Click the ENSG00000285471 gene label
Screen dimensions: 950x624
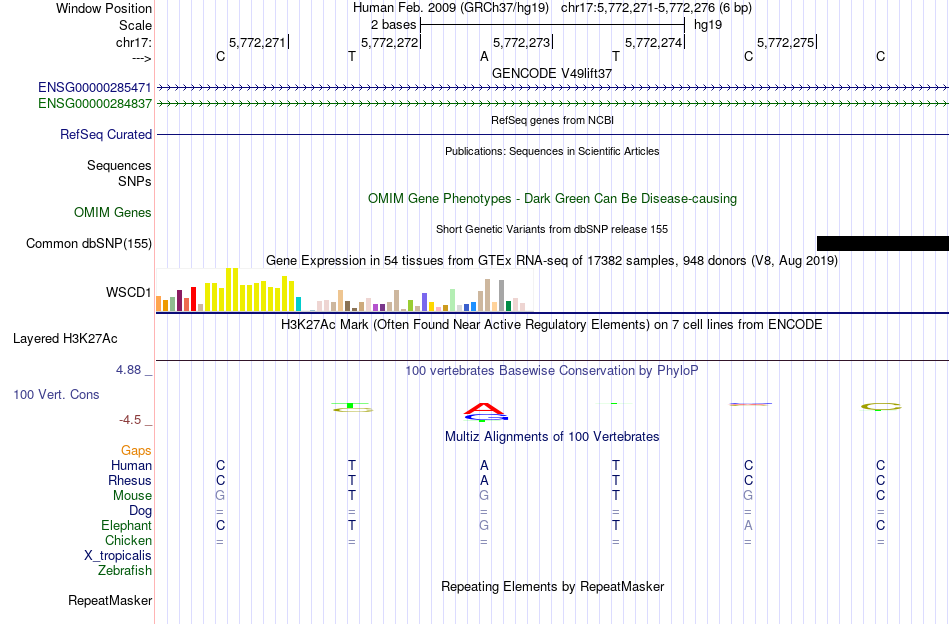95,87
